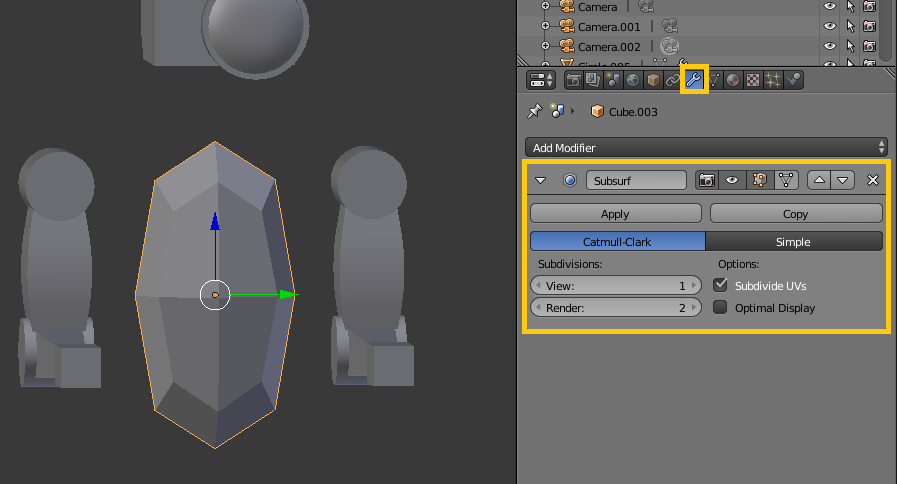Open the Texture properties tab

click(753, 80)
